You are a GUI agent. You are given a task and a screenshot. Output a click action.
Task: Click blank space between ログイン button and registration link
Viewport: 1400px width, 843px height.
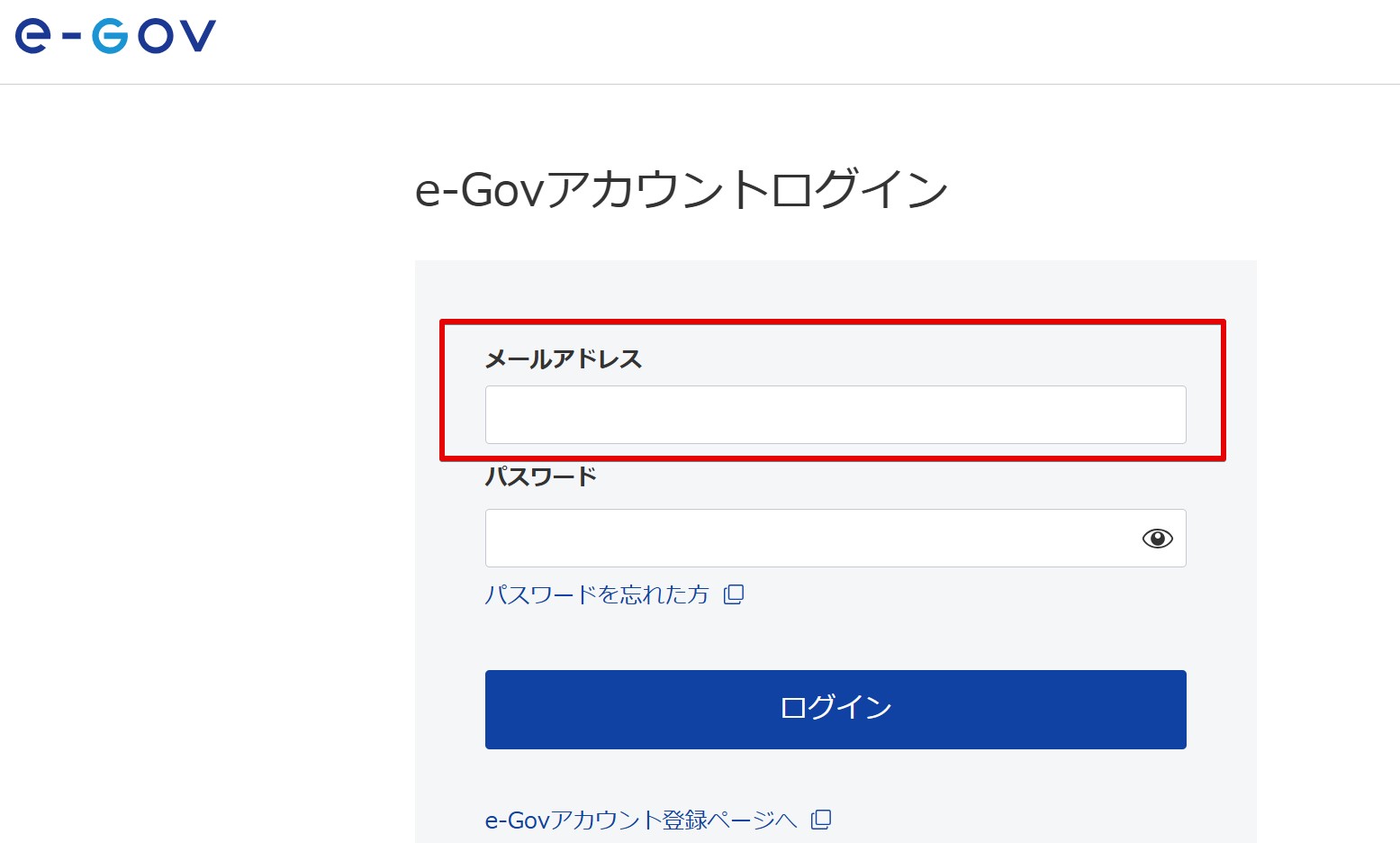point(835,778)
